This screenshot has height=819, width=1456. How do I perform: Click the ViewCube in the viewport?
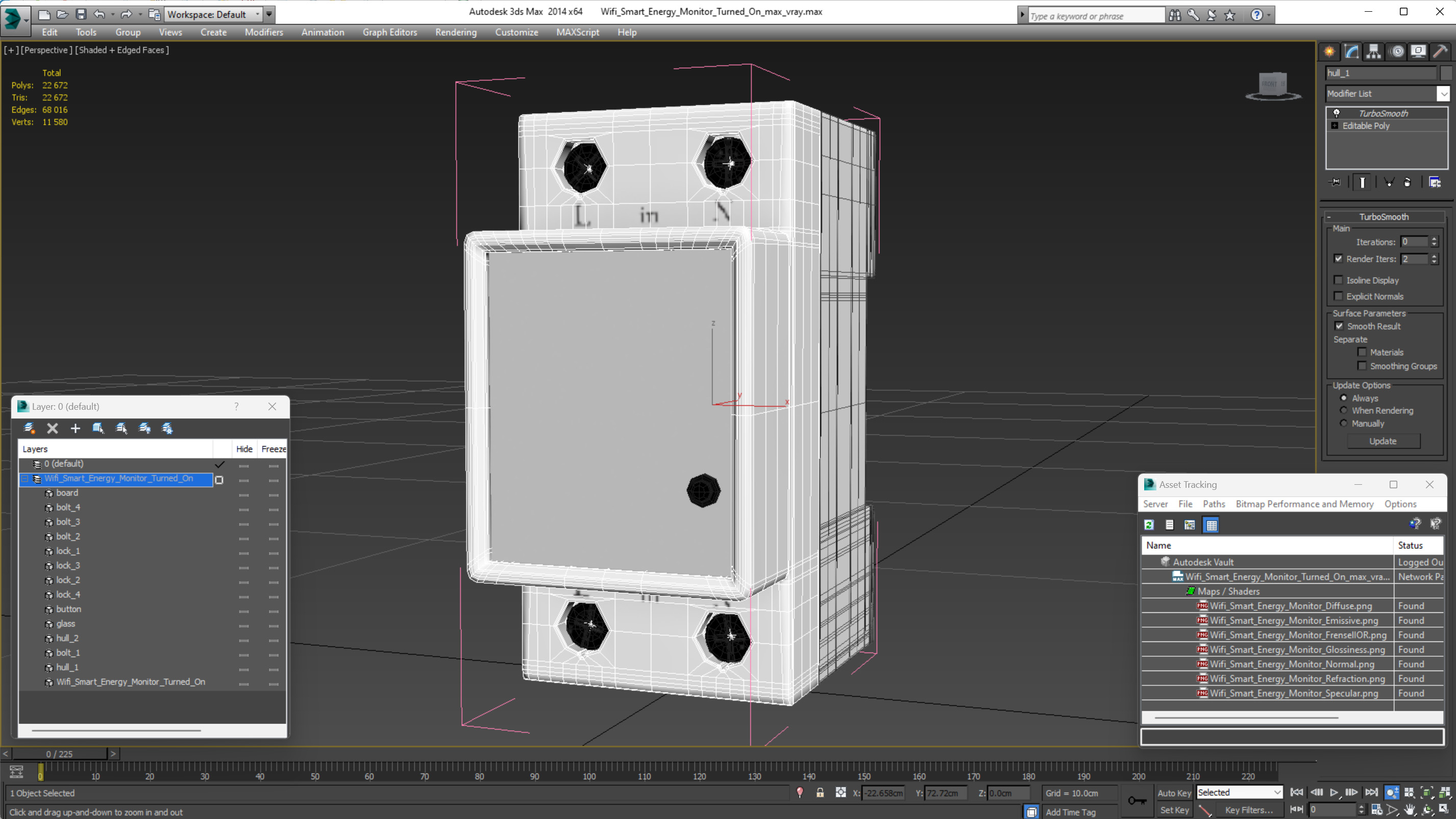click(x=1273, y=86)
